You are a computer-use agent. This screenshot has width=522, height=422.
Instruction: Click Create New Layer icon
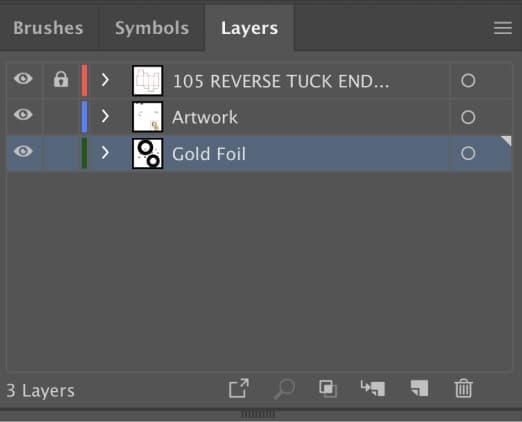pyautogui.click(x=419, y=388)
